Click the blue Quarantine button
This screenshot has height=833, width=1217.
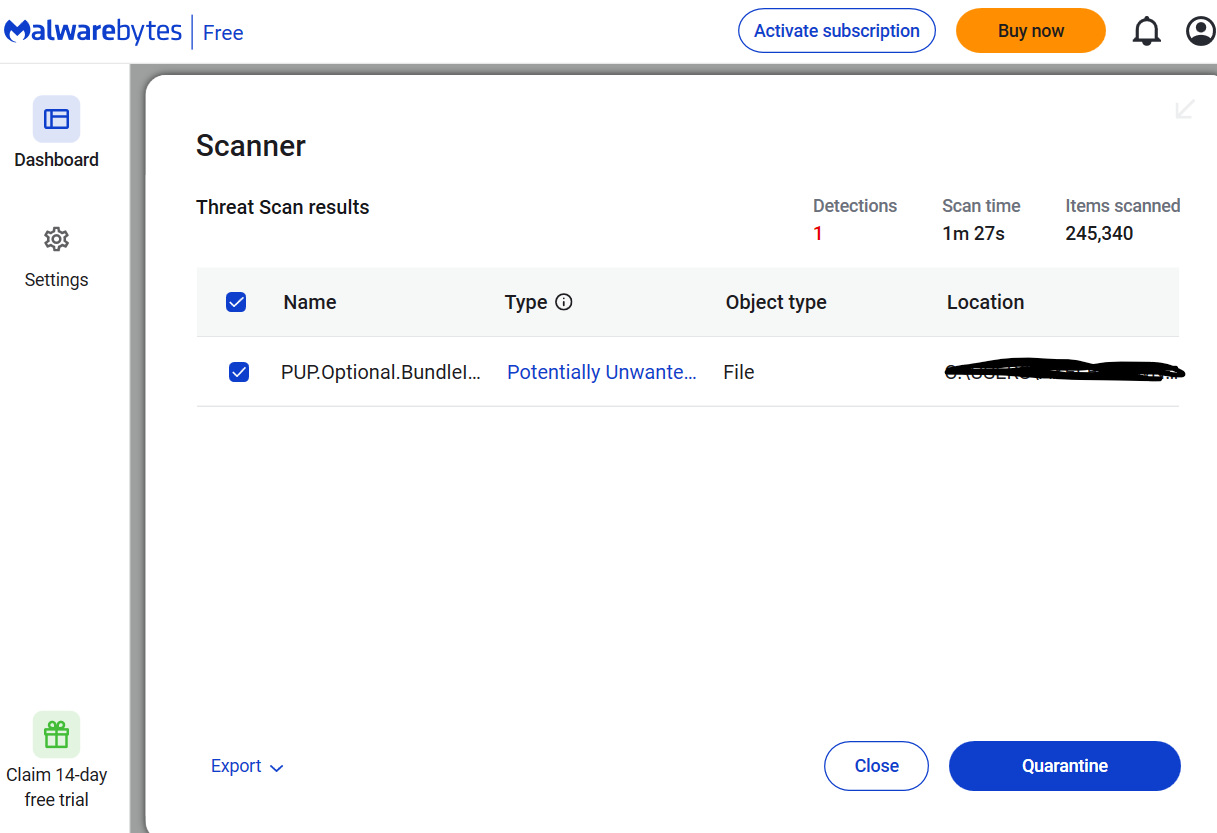(1065, 766)
